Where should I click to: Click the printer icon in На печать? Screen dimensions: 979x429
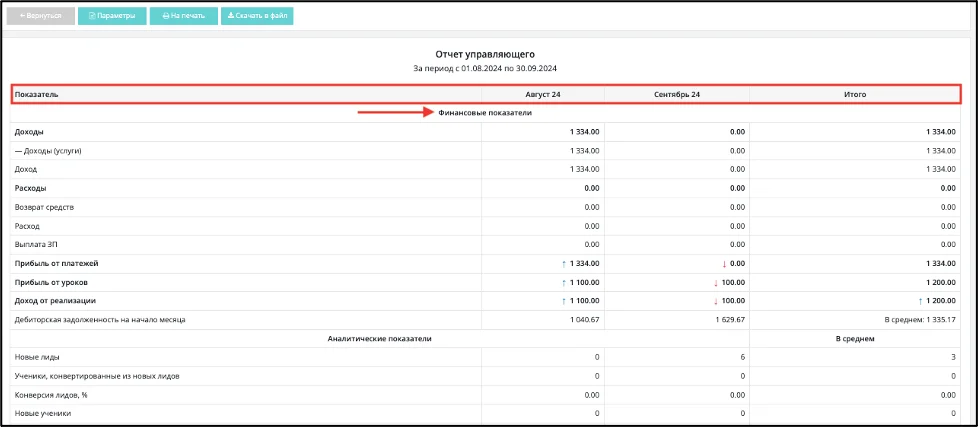click(165, 16)
